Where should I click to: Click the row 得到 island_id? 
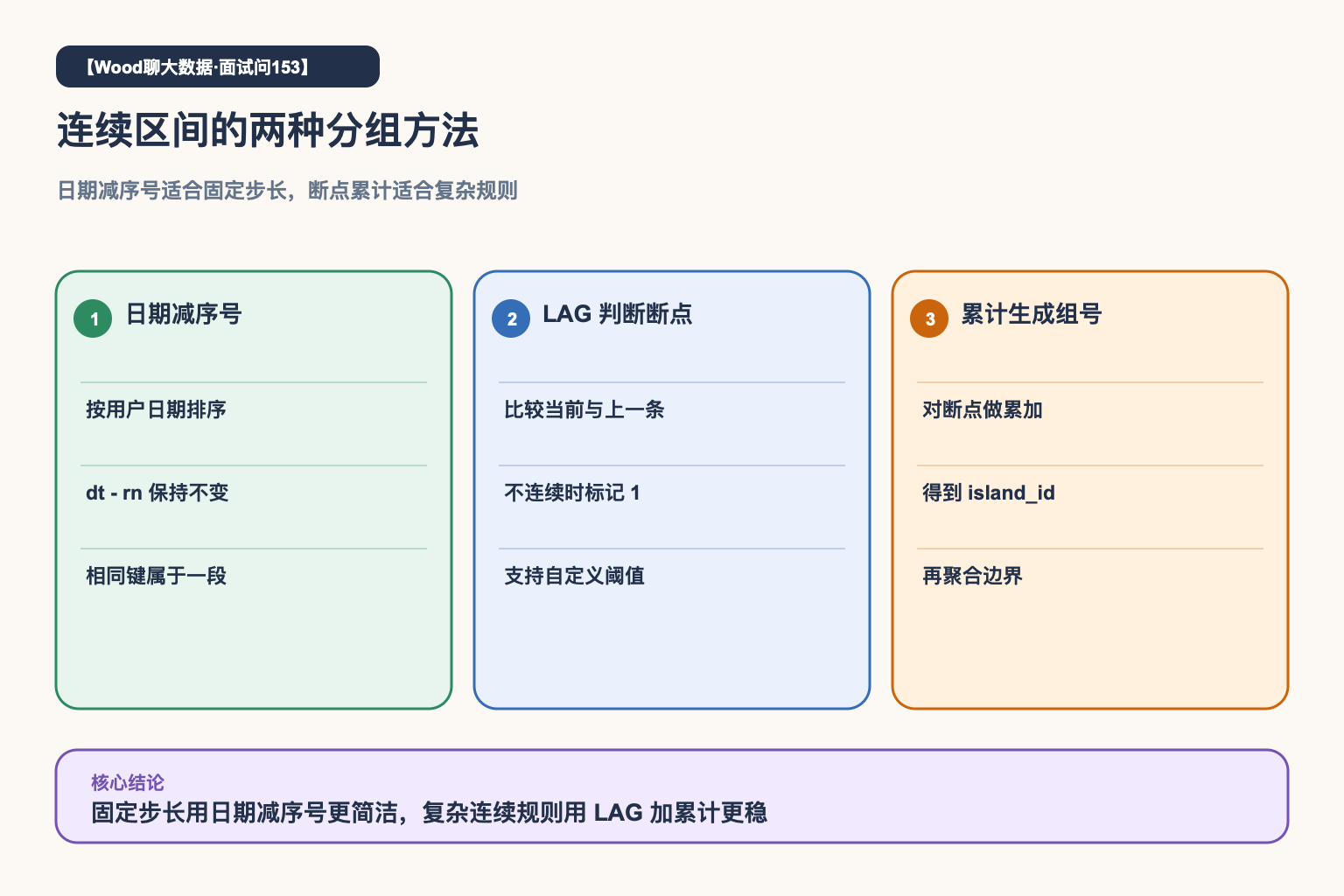[989, 493]
